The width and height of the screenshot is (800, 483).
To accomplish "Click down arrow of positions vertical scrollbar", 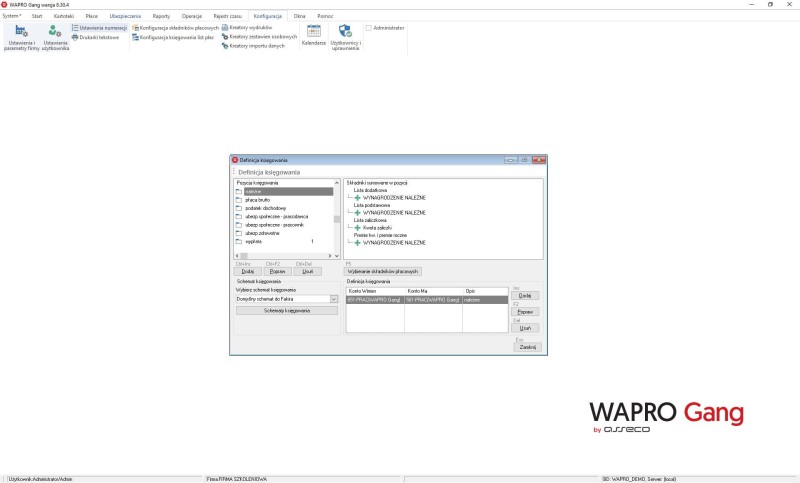I will pos(337,256).
